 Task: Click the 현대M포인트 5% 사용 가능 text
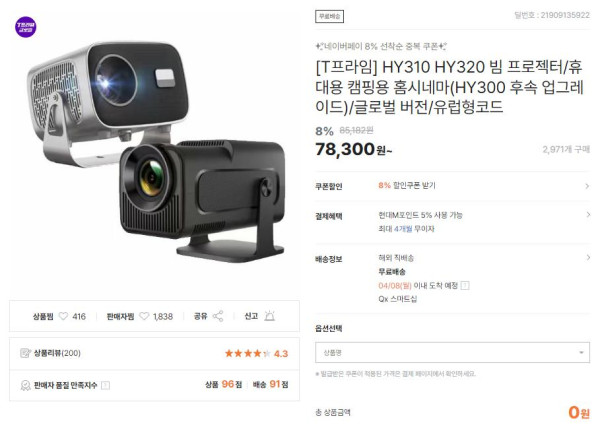click(420, 215)
